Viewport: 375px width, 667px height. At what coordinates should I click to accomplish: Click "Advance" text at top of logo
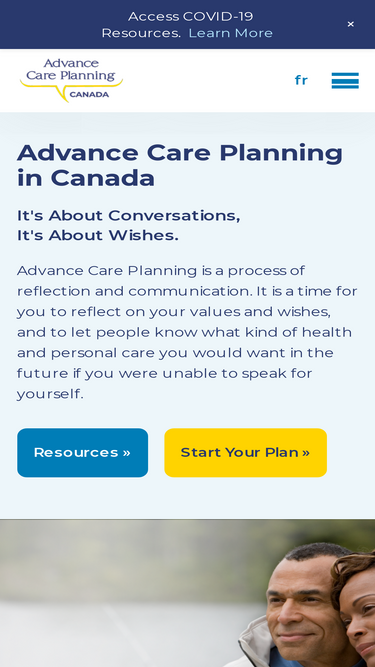point(71,63)
